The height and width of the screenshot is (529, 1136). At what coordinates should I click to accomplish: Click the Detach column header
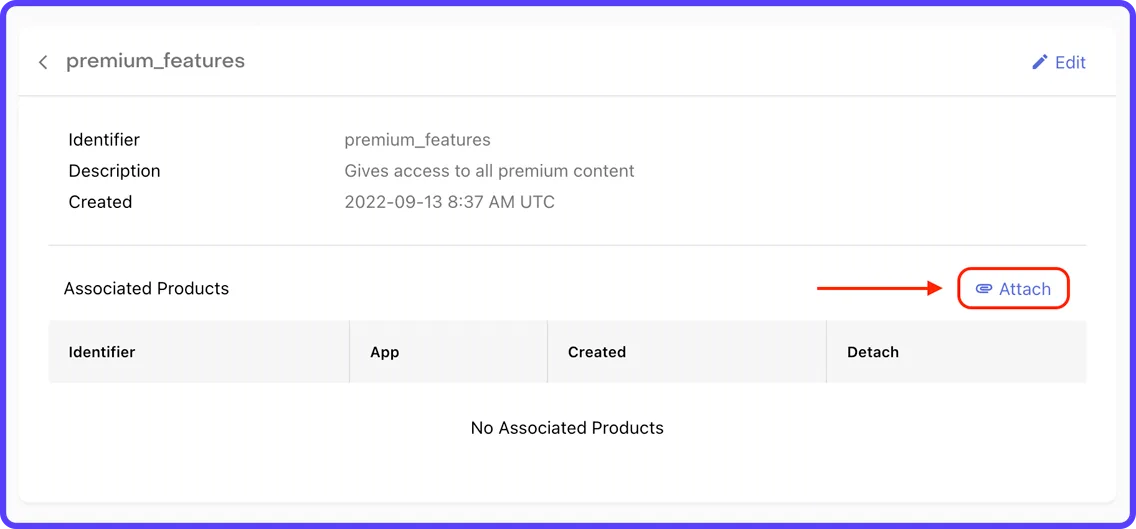873,352
